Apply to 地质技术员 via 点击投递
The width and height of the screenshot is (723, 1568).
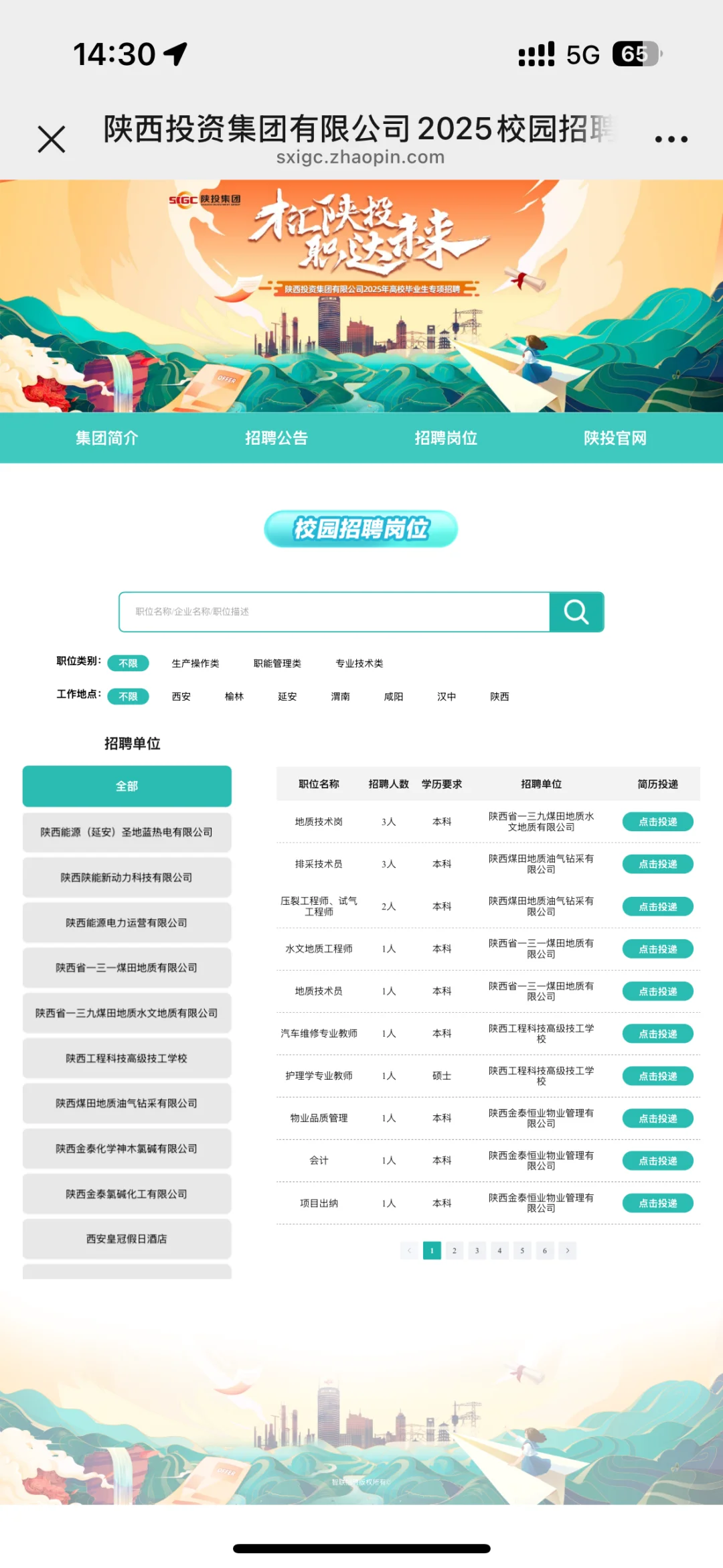click(658, 991)
